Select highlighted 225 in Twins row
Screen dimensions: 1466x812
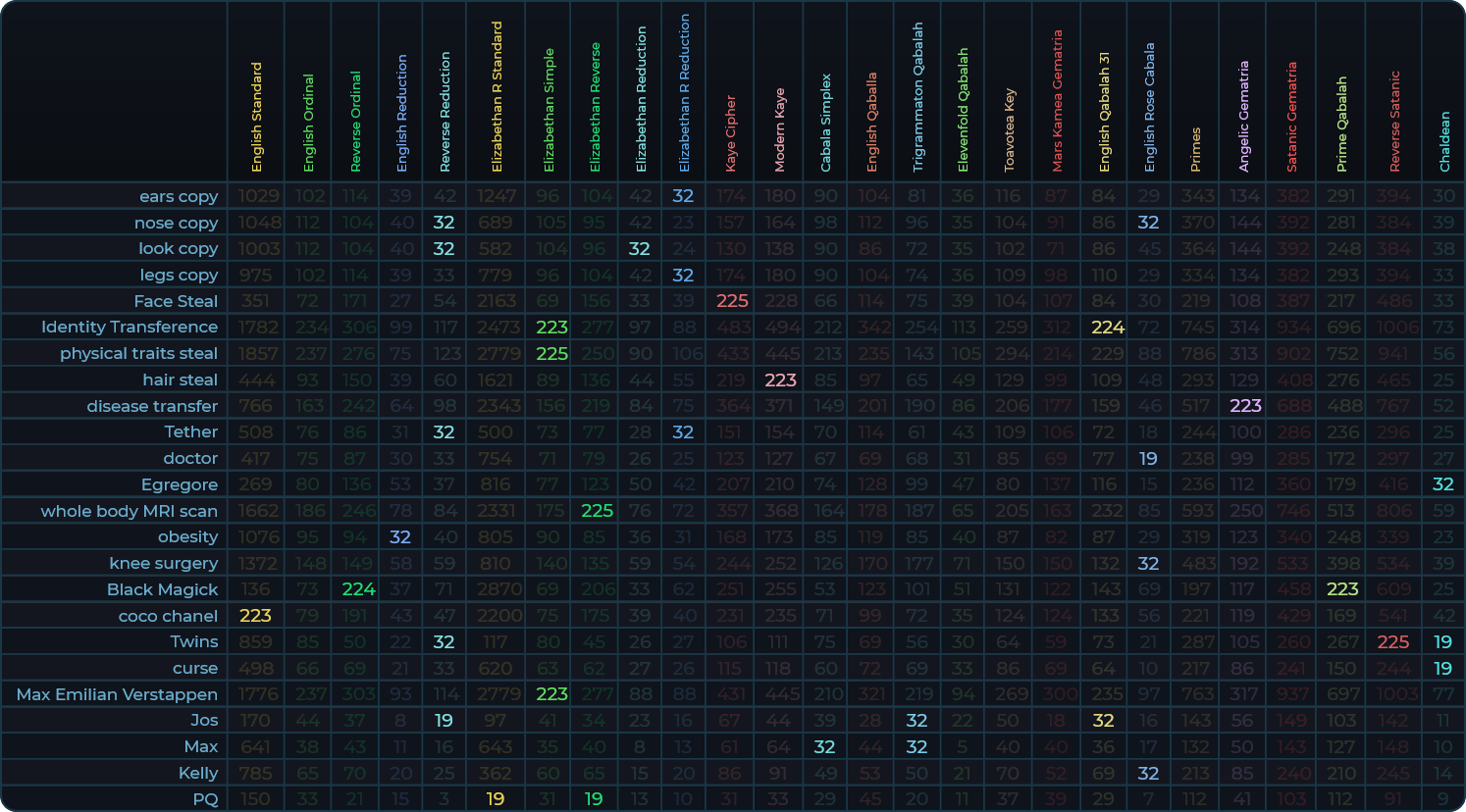(1392, 642)
